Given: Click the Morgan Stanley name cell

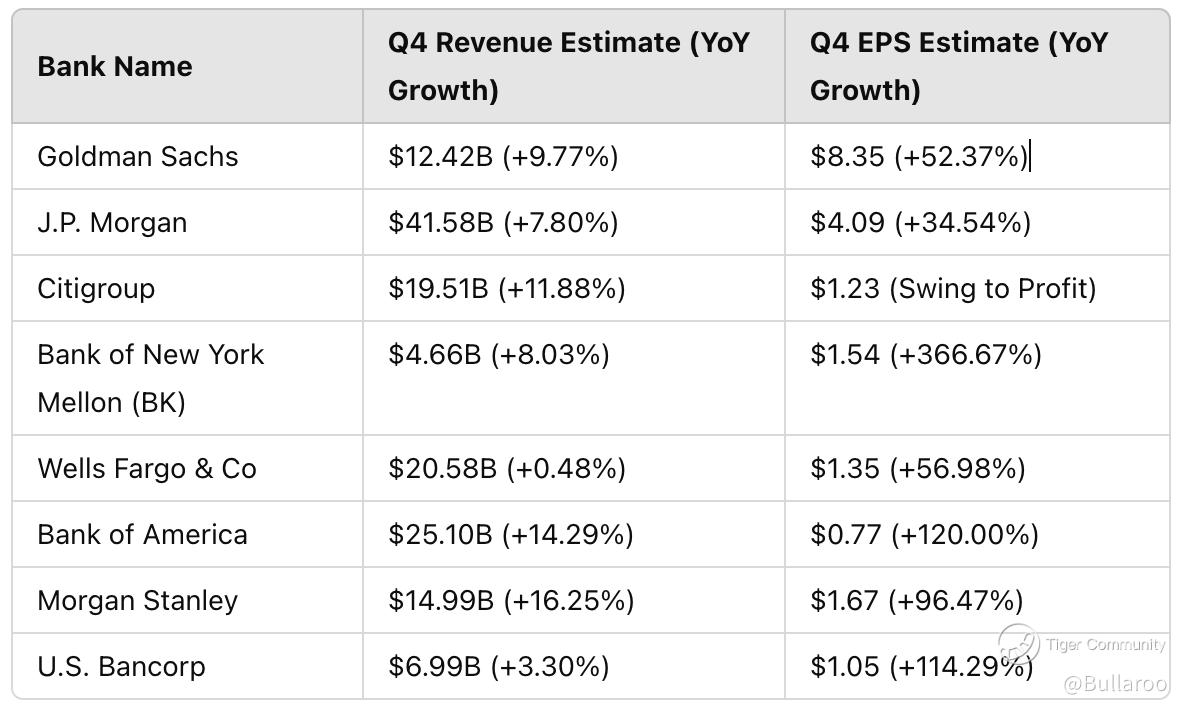Looking at the screenshot, I should coord(137,601).
